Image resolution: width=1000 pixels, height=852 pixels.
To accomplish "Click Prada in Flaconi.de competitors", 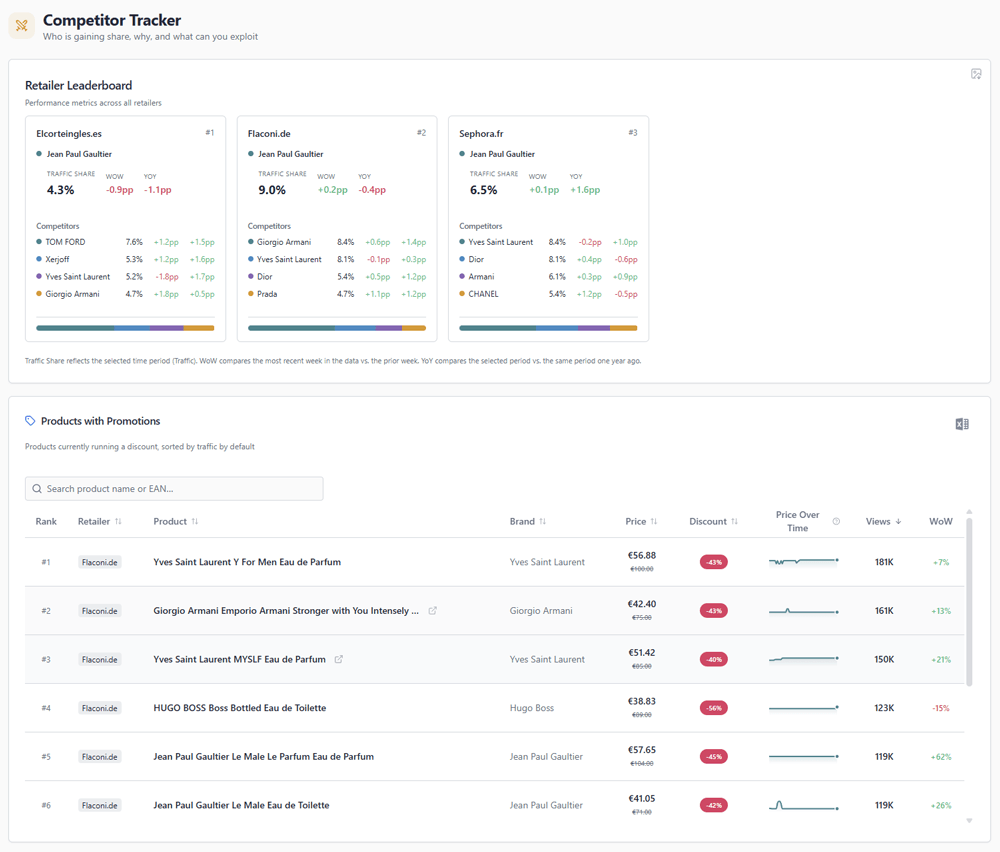I will 267,294.
